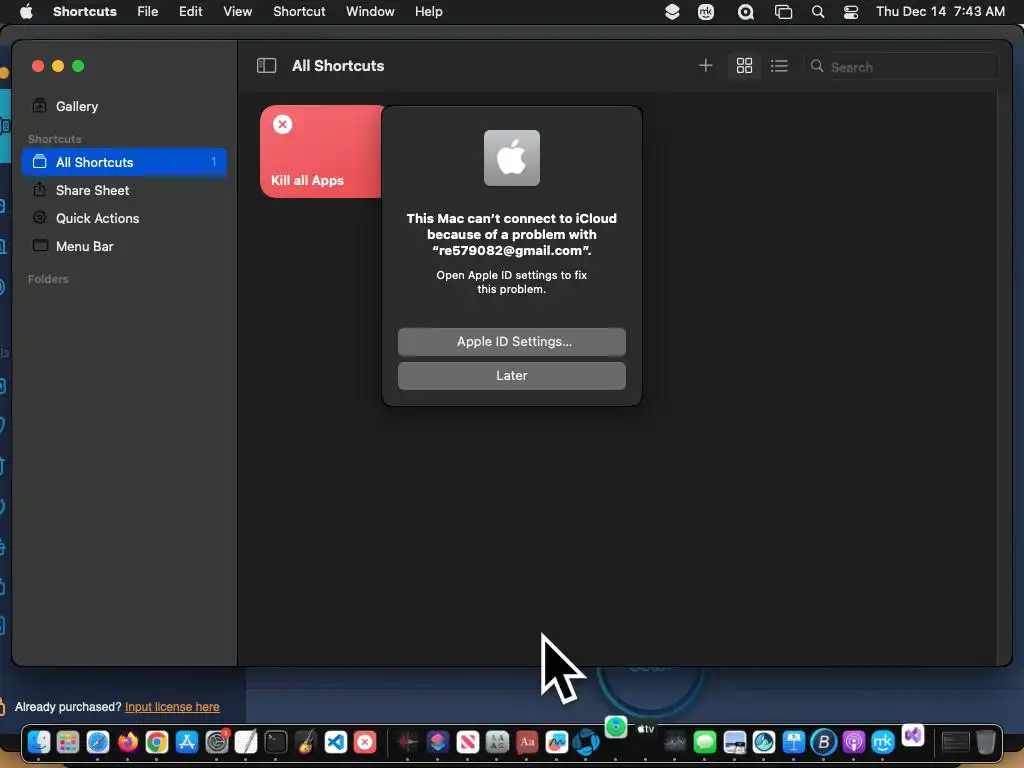The height and width of the screenshot is (768, 1024).
Task: Open Preview from the Dock
Action: (734, 742)
